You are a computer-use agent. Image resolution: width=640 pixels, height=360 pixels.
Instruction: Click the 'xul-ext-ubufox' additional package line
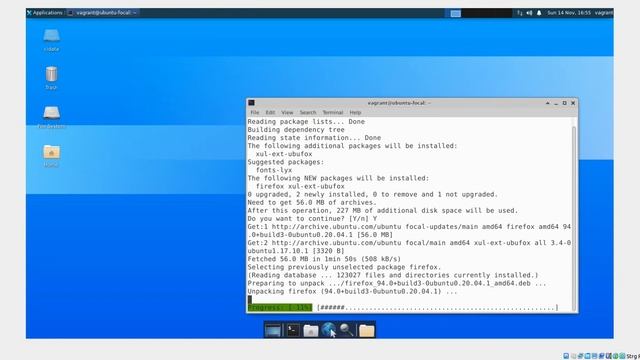284,154
